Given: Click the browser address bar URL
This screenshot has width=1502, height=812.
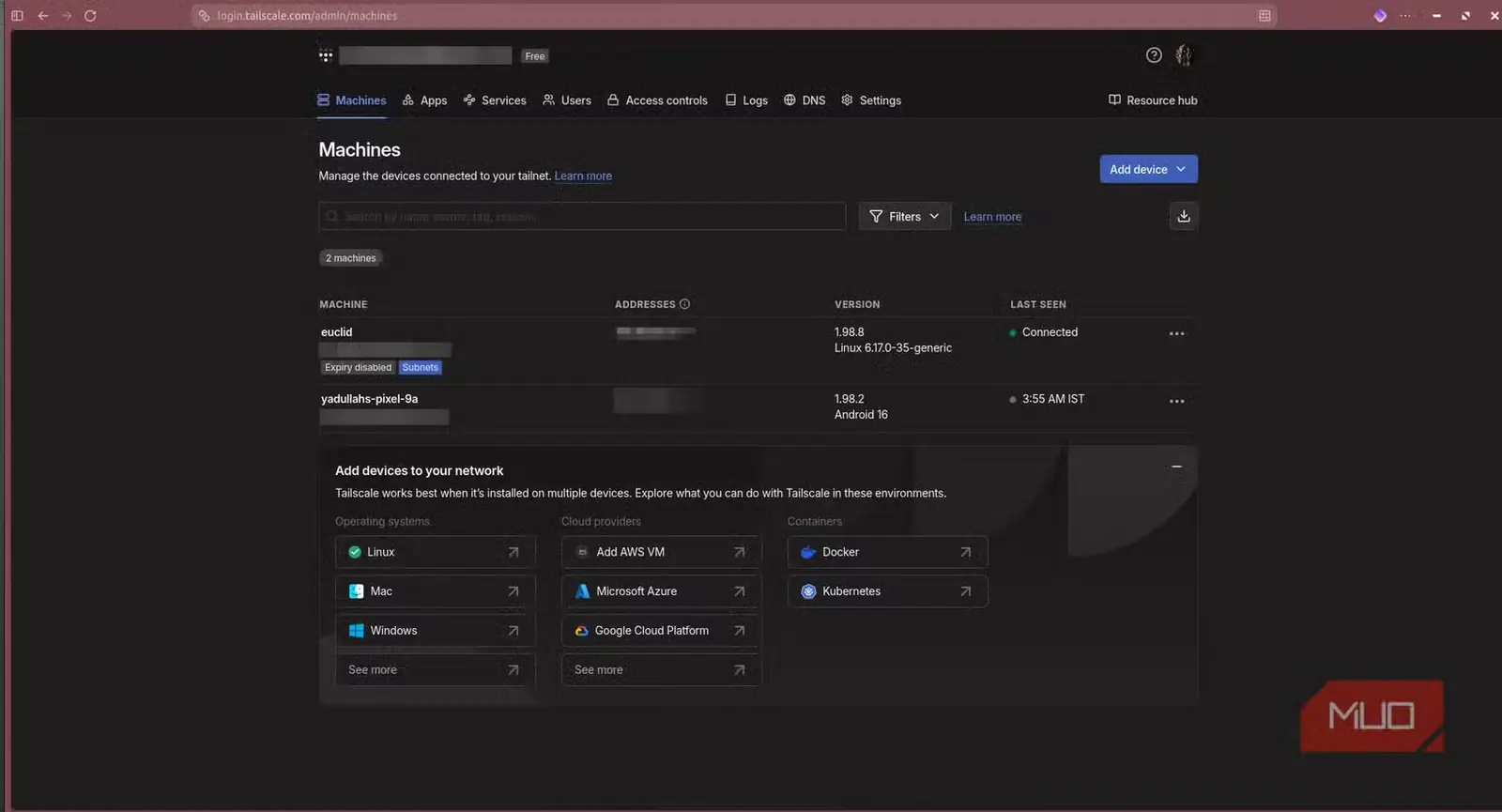Looking at the screenshot, I should (307, 16).
